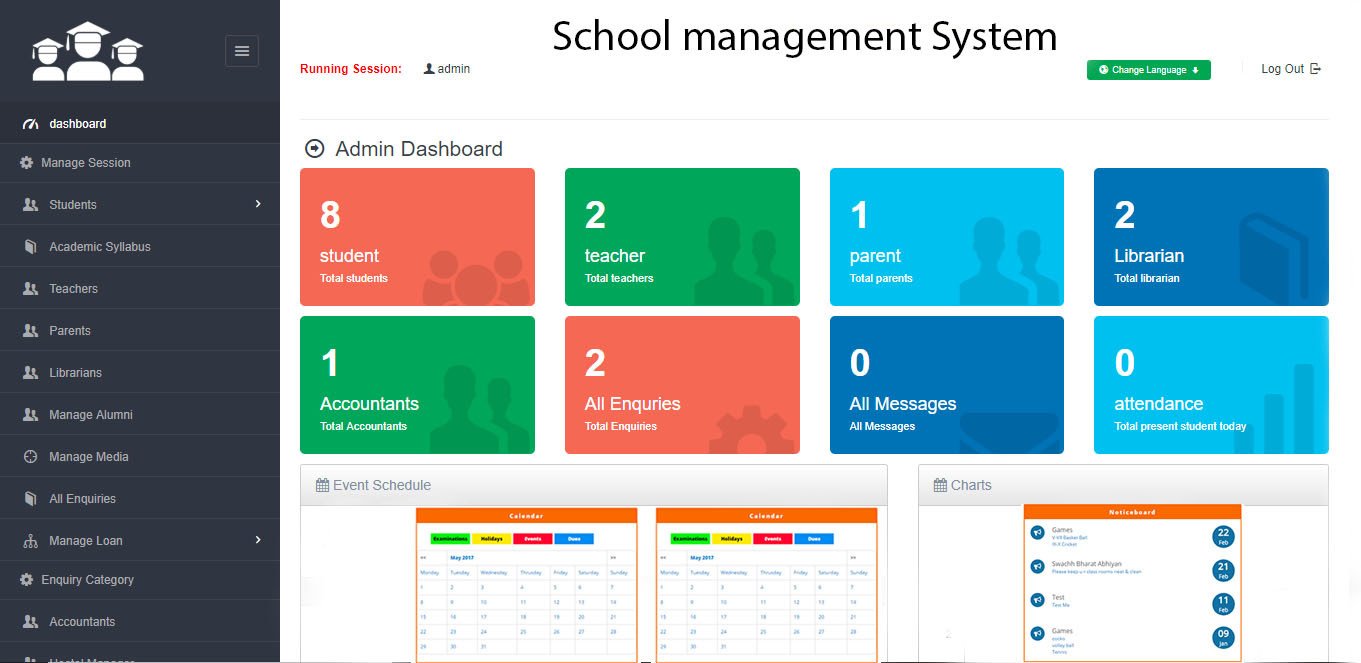Screen dimensions: 1361x663
Task: Select Manage Alumni from sidebar
Action: (90, 415)
